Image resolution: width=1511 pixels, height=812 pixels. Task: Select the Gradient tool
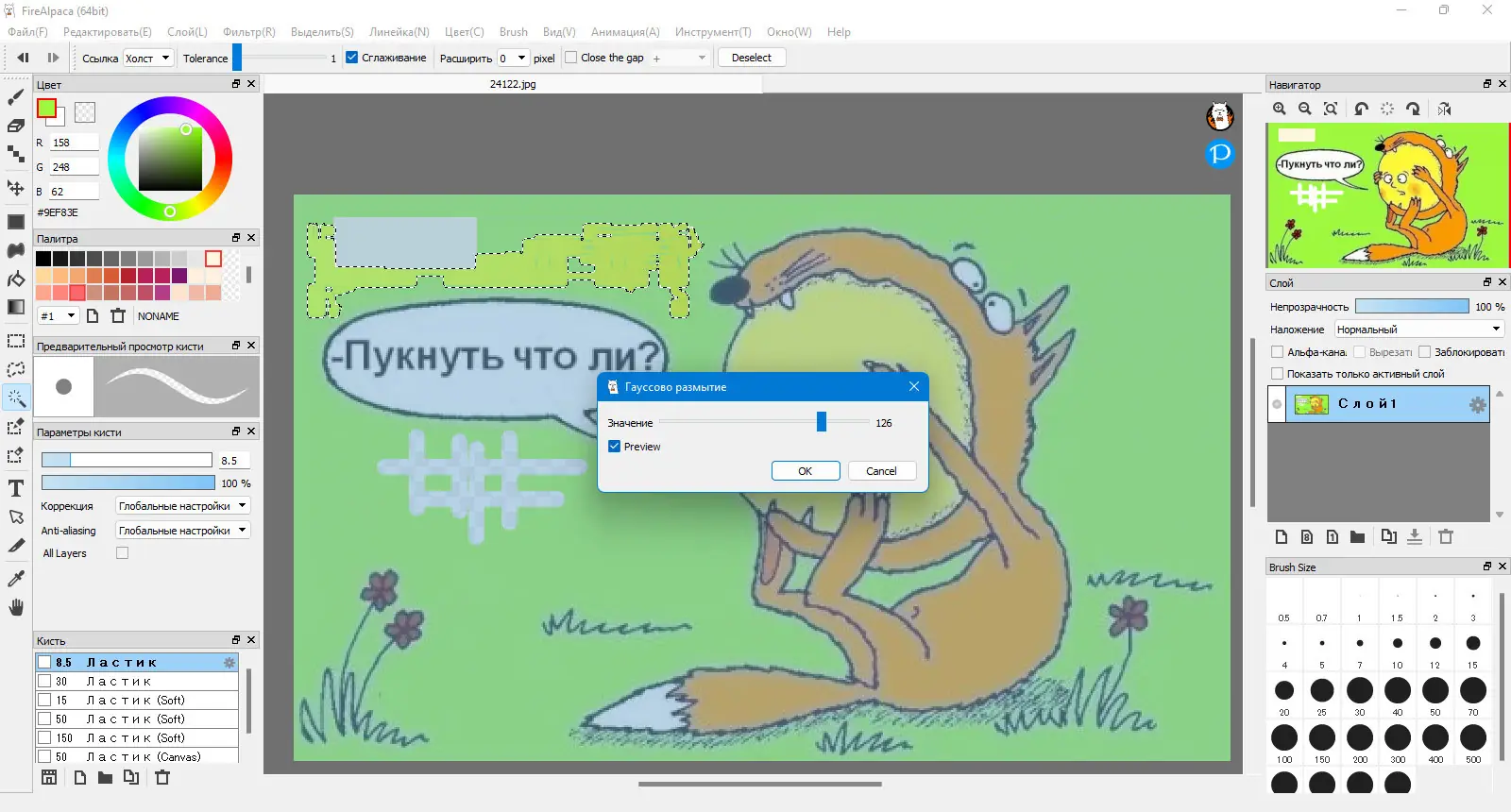pos(16,307)
